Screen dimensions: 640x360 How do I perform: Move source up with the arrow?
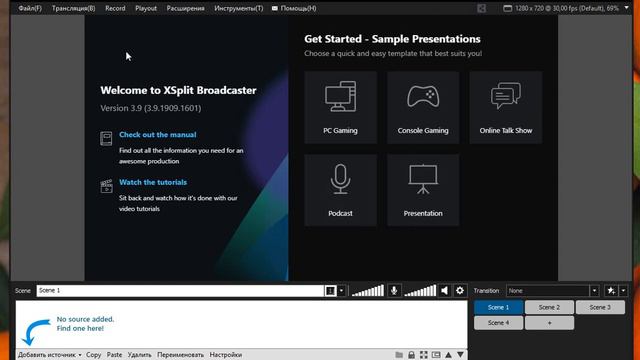448,355
